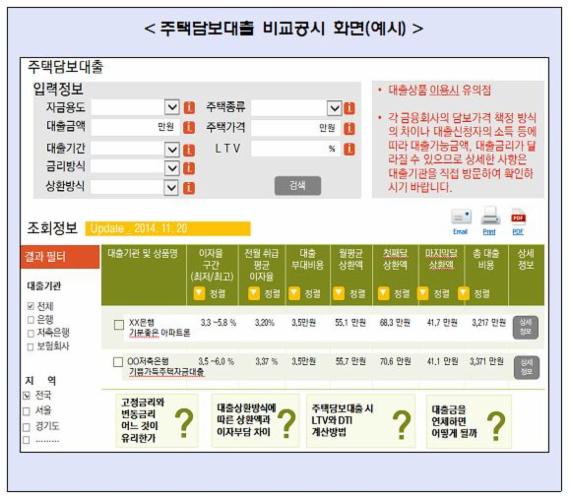Screen dimensions: 570x498
Task: Click the '3,371 만원' total cost value
Action: pos(486,361)
